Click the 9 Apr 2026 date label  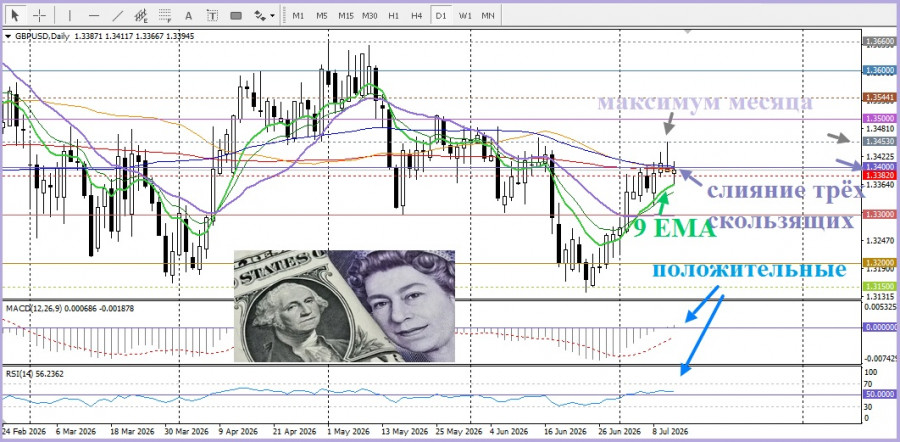pyautogui.click(x=239, y=431)
